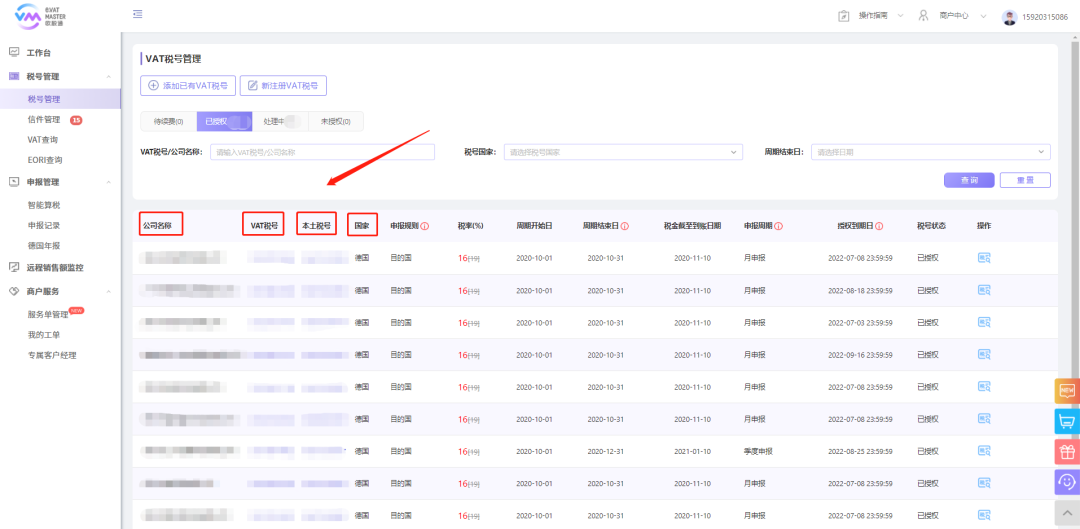Collapse the 税号管理 sidebar group chevron
This screenshot has height=529, width=1080.
(x=108, y=76)
